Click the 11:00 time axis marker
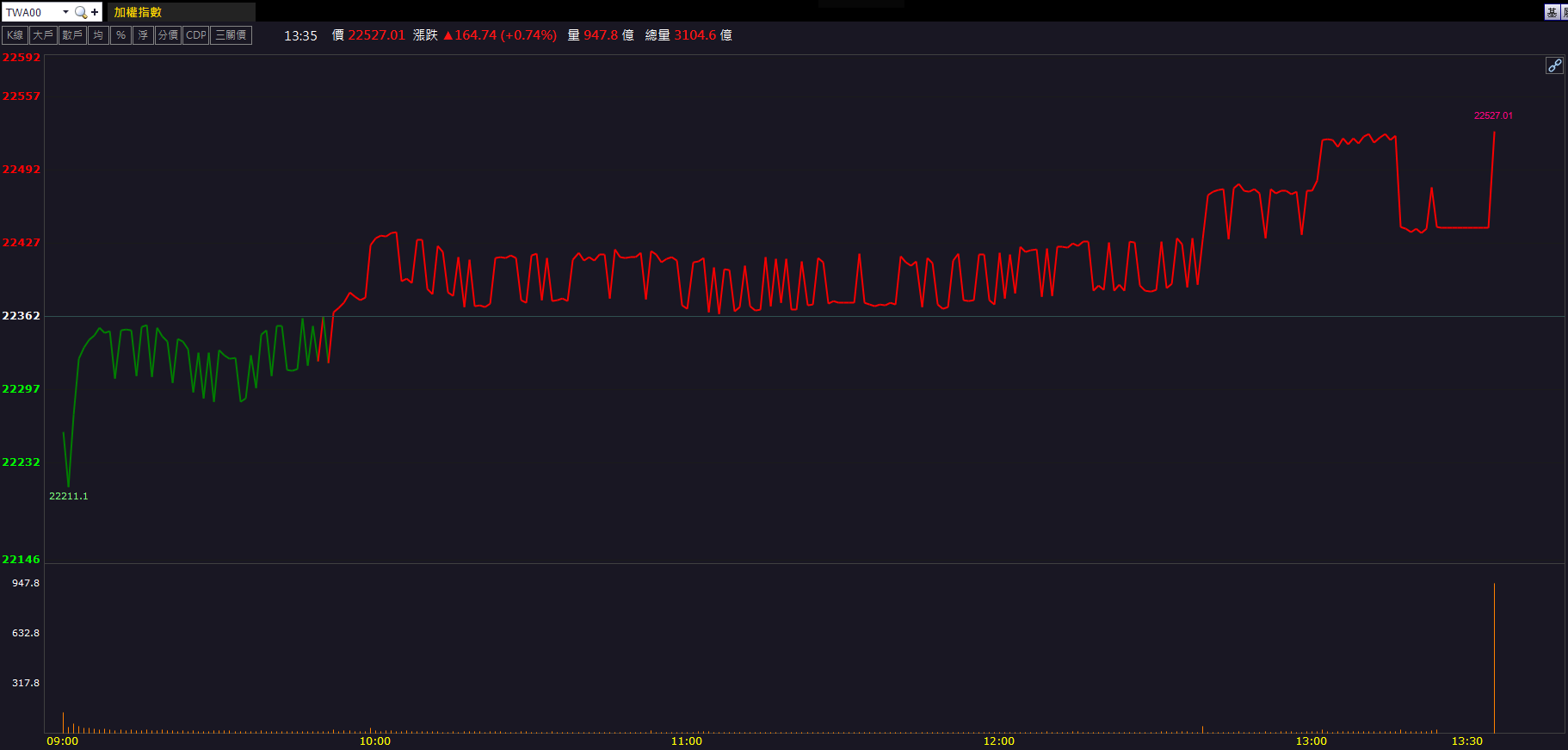The image size is (1568, 750). 687,741
